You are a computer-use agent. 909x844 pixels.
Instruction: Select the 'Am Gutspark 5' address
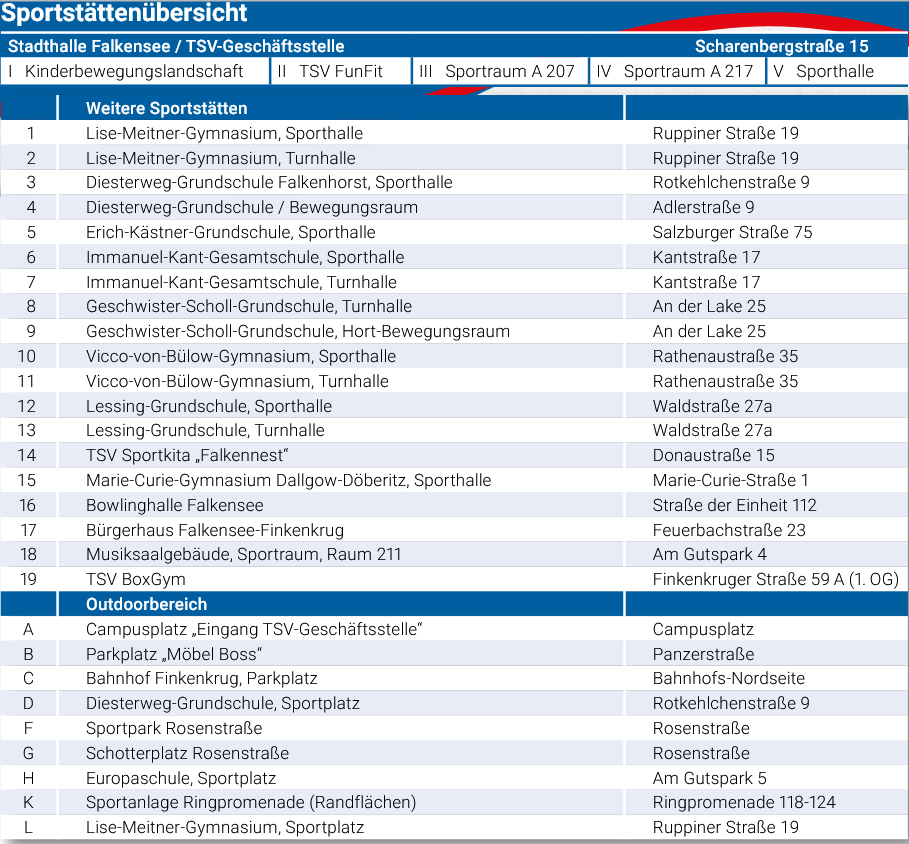click(x=710, y=778)
